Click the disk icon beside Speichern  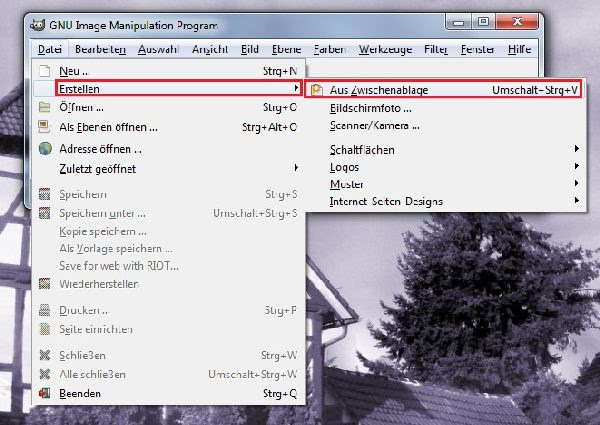(44, 194)
